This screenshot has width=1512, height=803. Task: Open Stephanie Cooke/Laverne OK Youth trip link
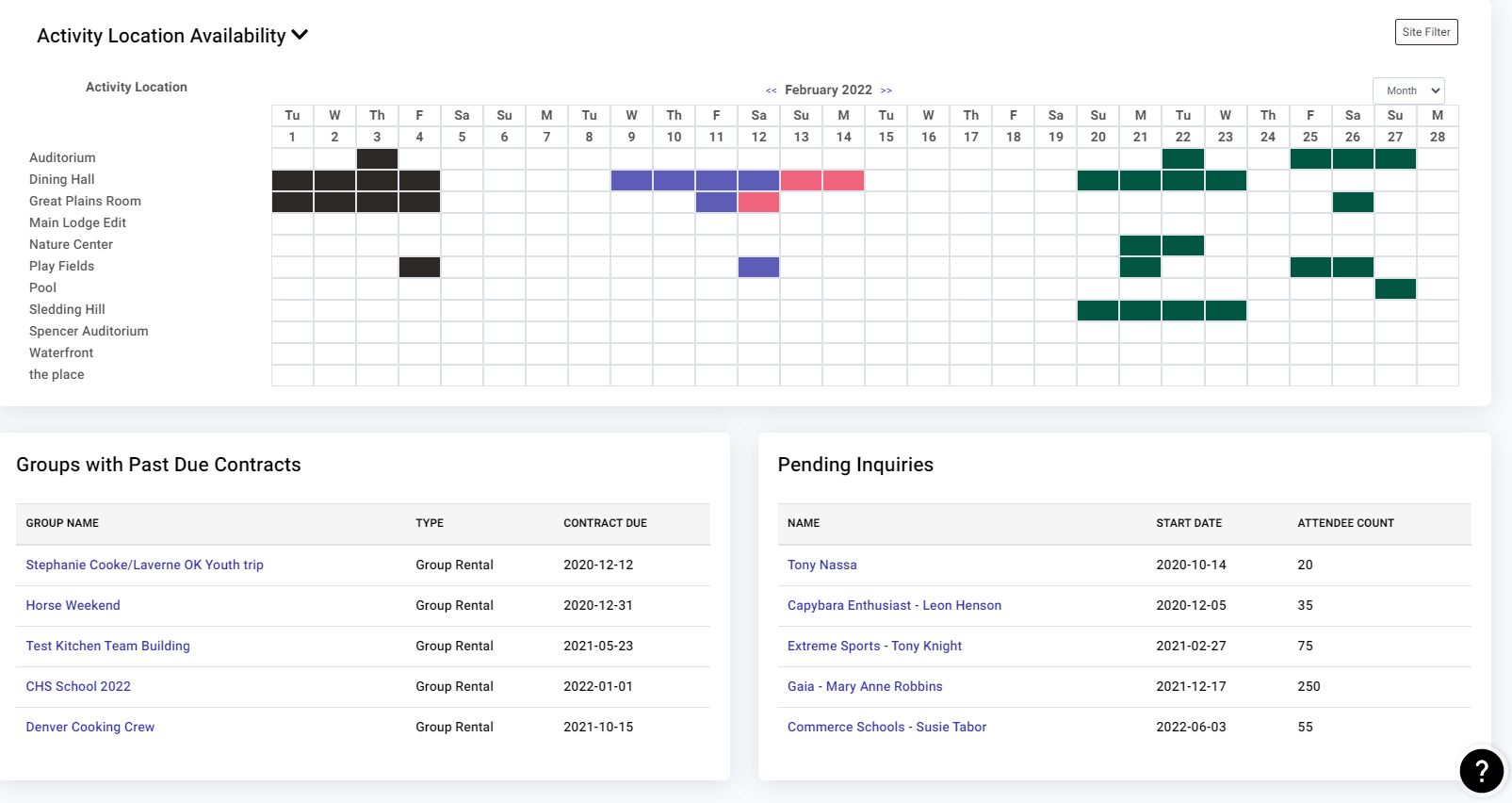click(145, 565)
